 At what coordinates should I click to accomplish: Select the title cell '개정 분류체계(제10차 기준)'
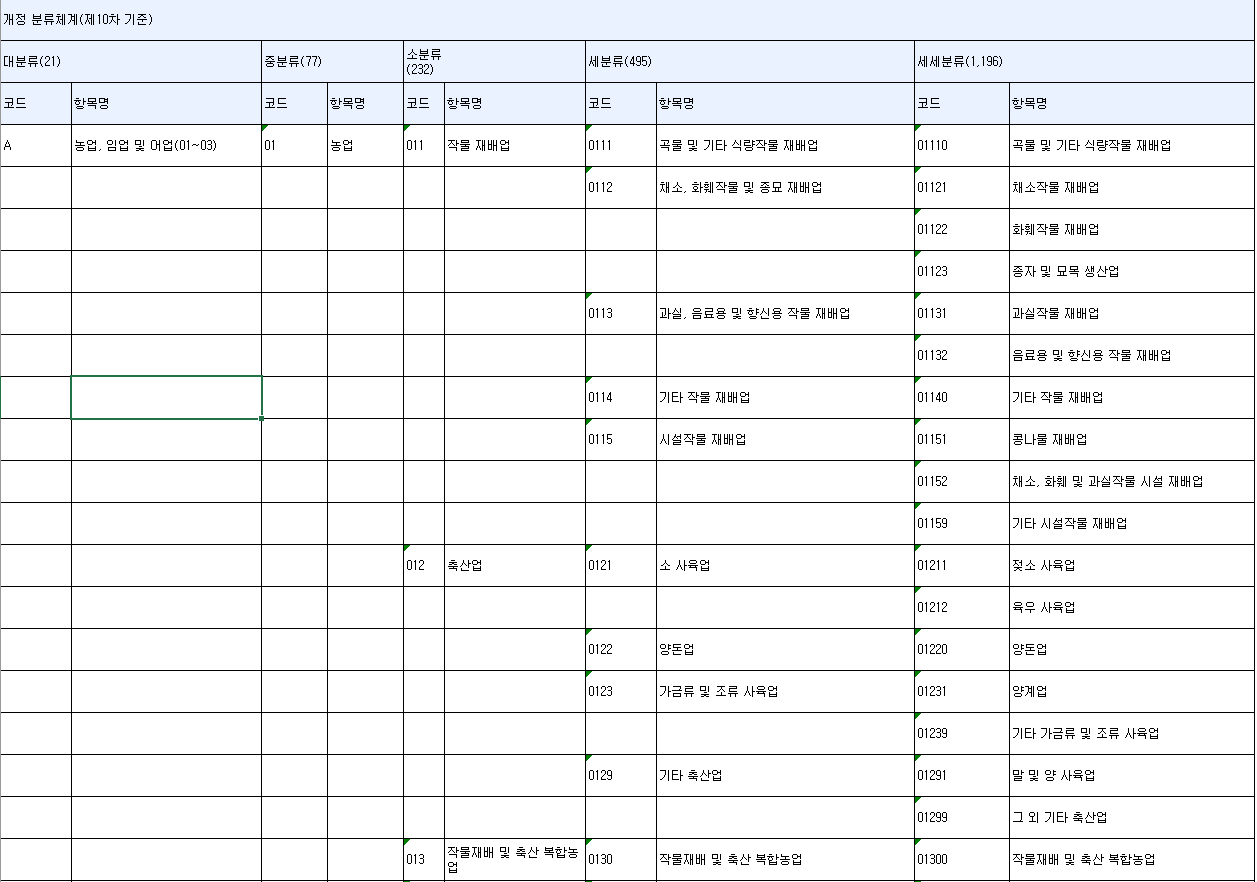[628, 20]
